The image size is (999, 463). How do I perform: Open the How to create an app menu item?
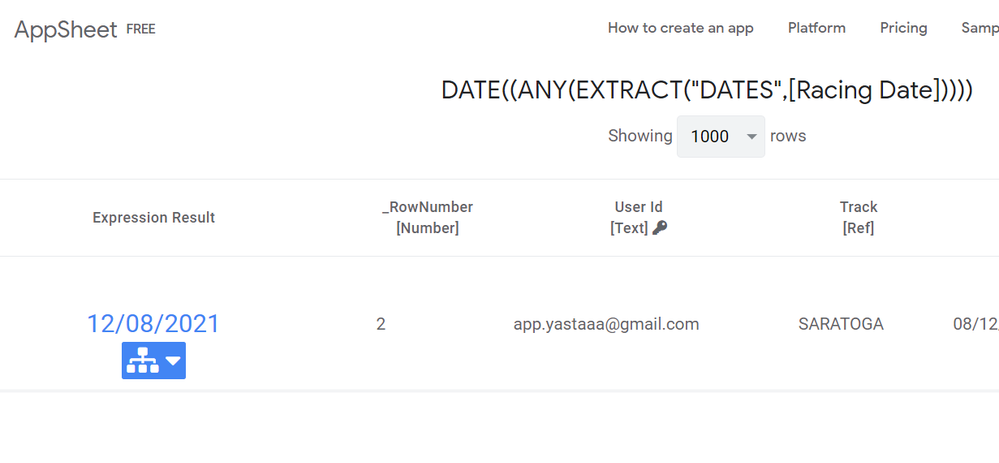[680, 28]
